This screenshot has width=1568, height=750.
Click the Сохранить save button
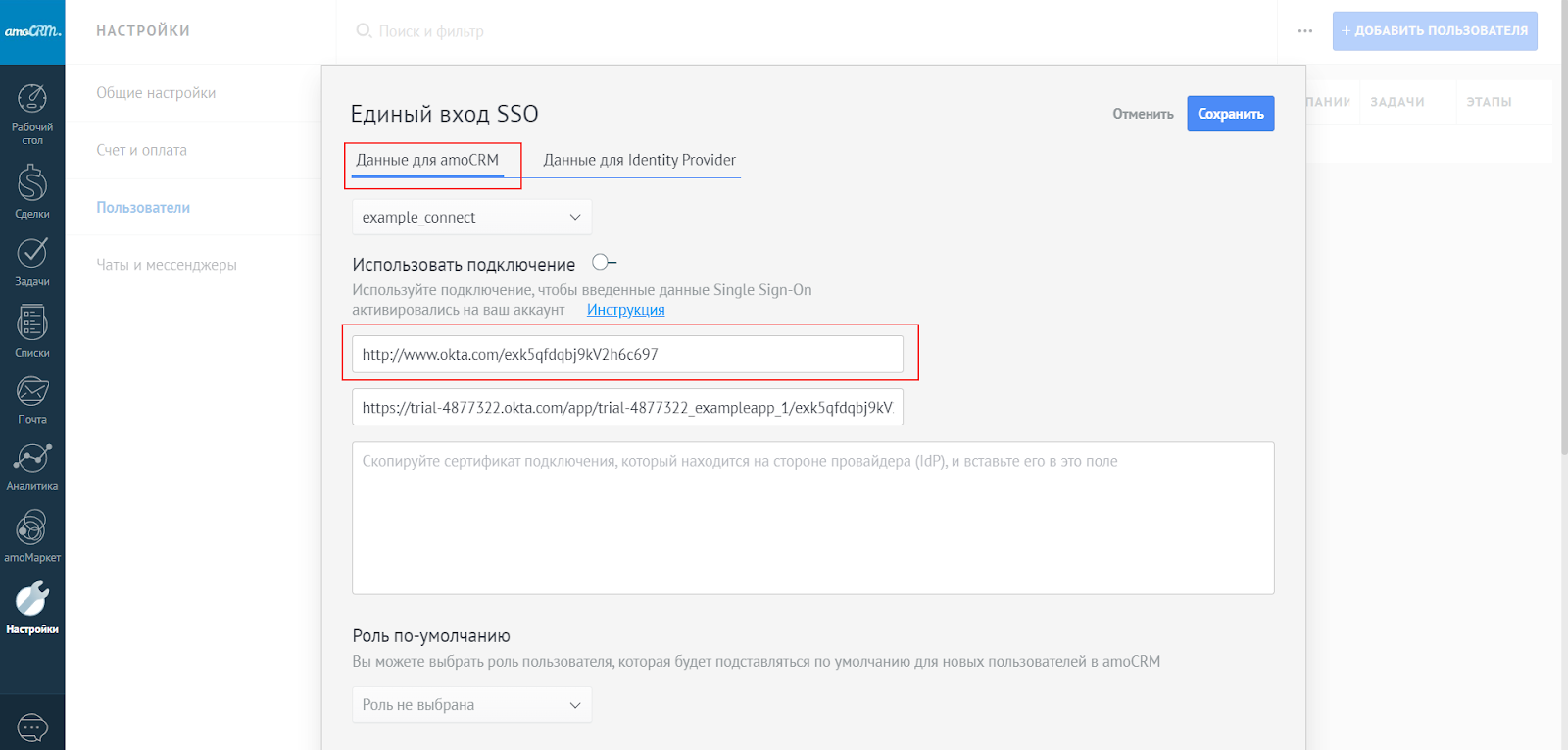coord(1230,114)
